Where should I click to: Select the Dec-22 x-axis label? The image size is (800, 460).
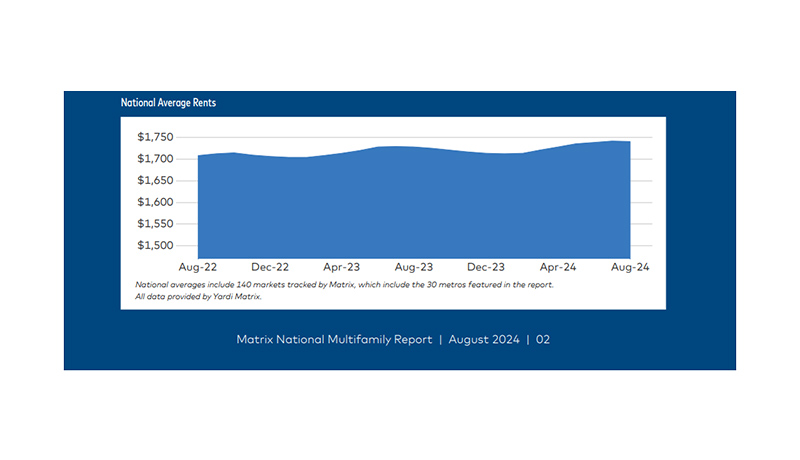tap(270, 269)
